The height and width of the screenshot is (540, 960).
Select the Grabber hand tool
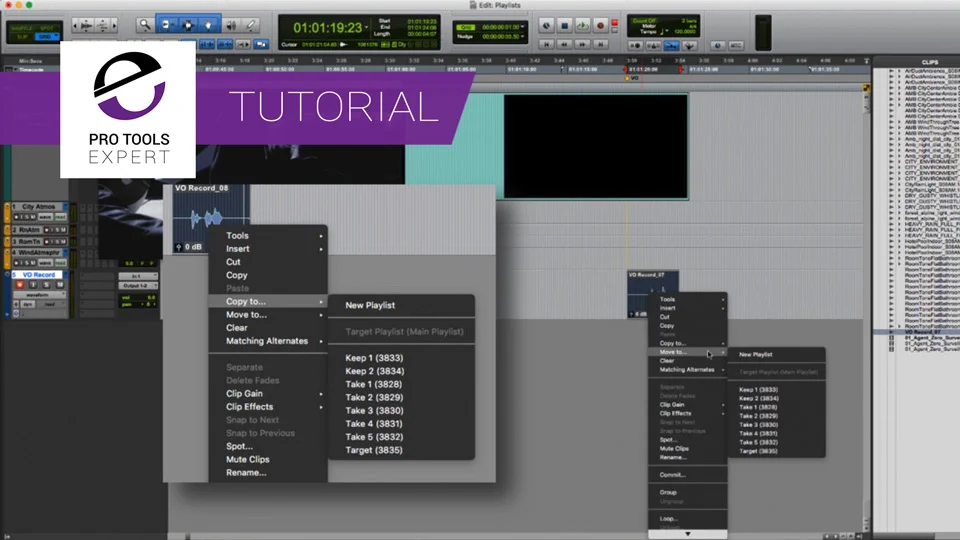[x=208, y=25]
